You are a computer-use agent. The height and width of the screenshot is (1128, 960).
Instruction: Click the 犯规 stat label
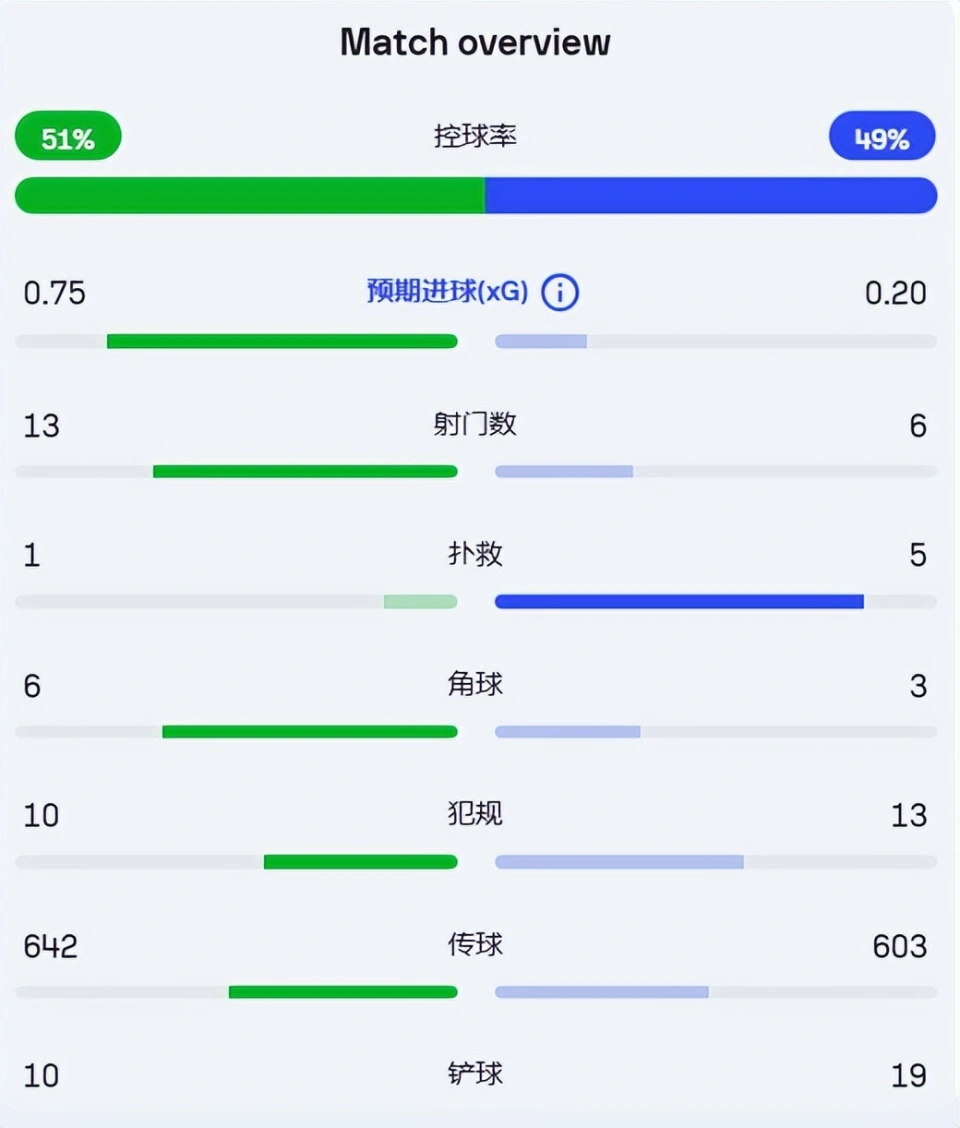click(475, 814)
